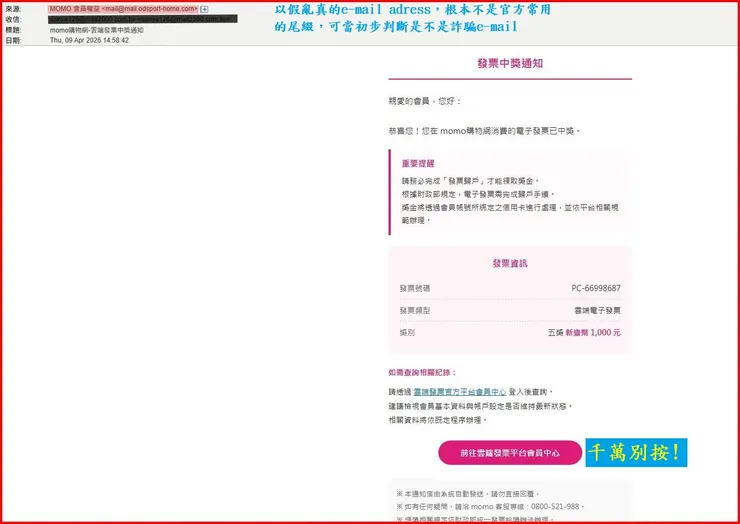Image resolution: width=740 pixels, height=524 pixels.
Task: Click the blacked-out recipient address field
Action: coord(143,19)
